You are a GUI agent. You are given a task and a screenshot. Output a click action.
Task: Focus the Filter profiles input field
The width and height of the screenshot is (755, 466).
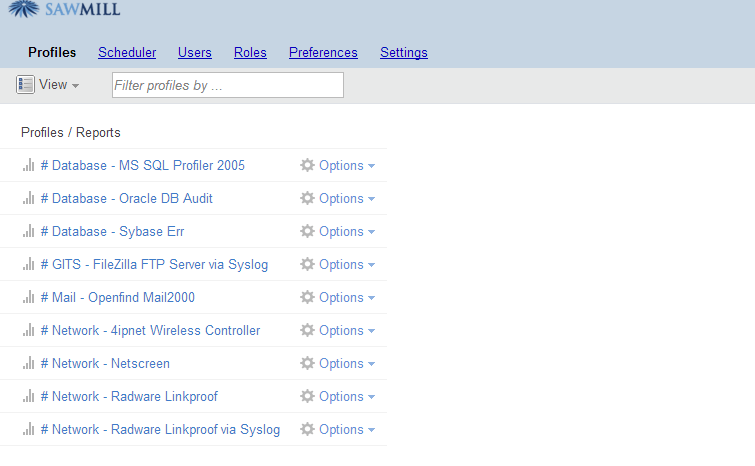pos(228,86)
